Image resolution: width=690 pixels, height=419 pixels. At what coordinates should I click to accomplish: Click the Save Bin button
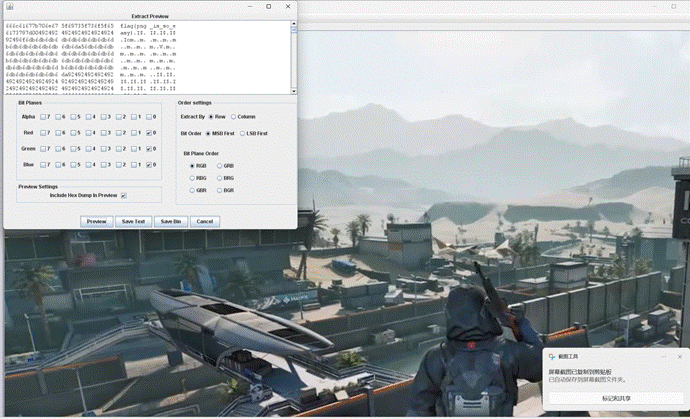point(171,221)
